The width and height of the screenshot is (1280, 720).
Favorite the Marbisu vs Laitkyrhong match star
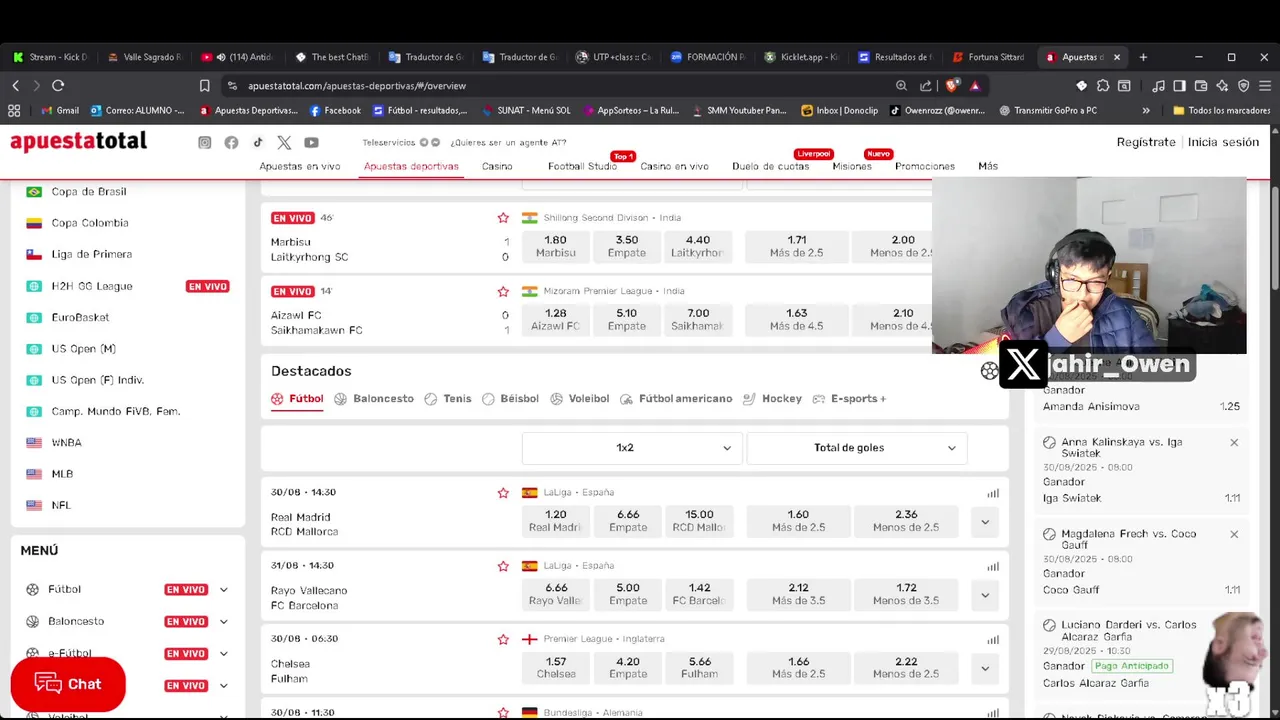[503, 218]
